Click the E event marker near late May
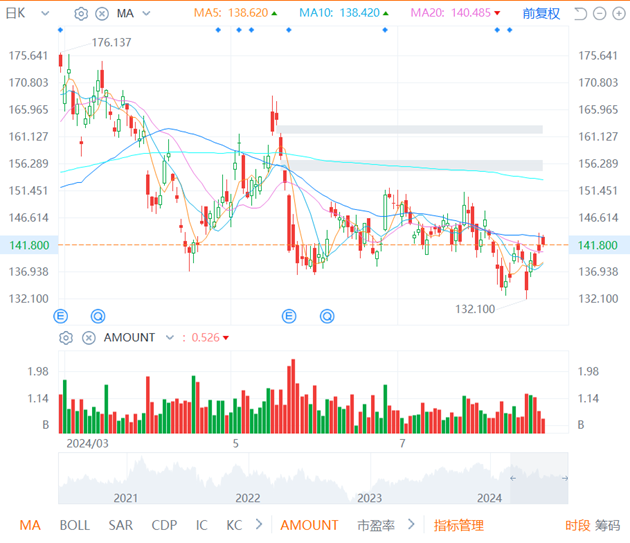 (289, 316)
